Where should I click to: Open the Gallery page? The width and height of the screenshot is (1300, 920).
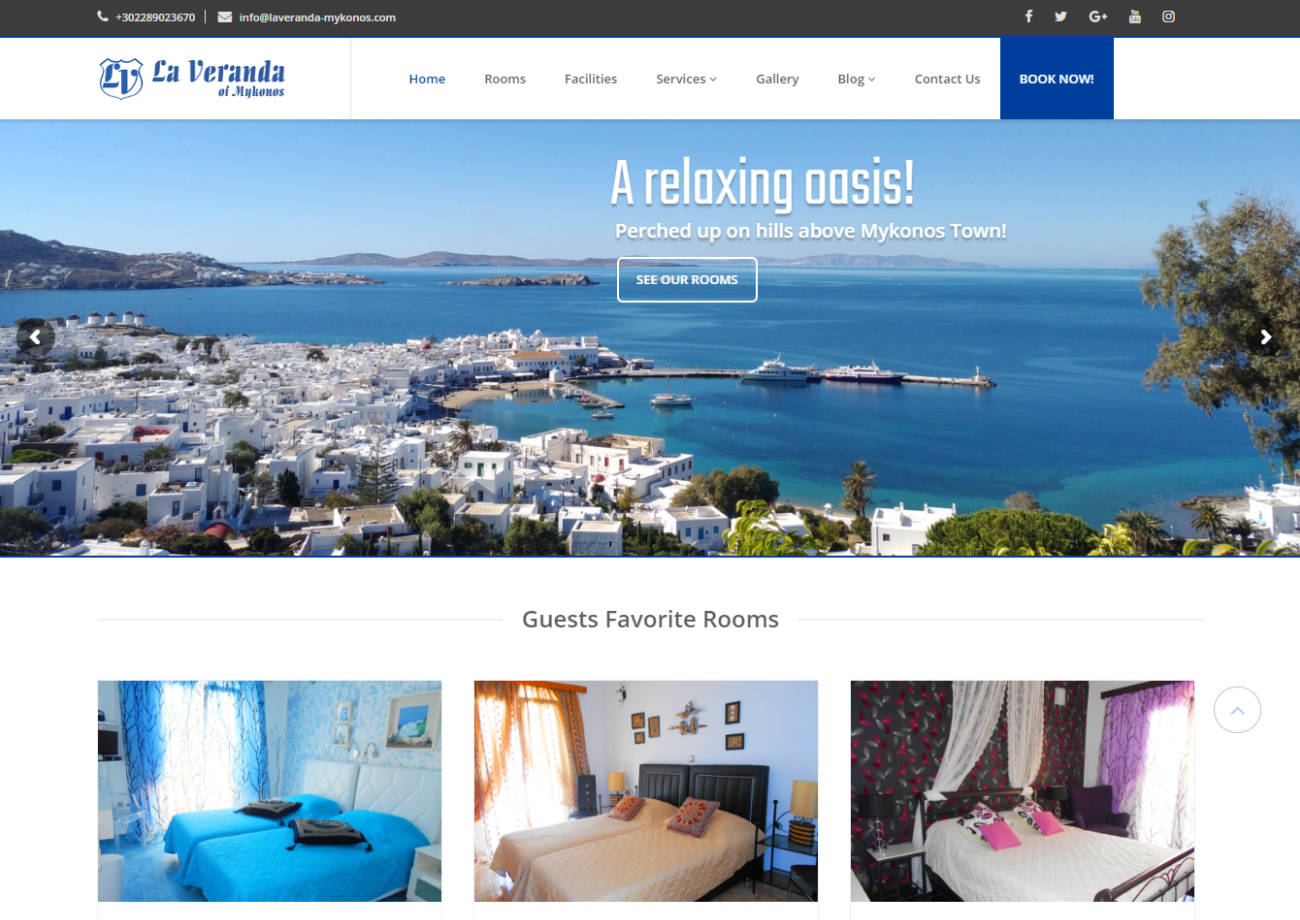[777, 79]
